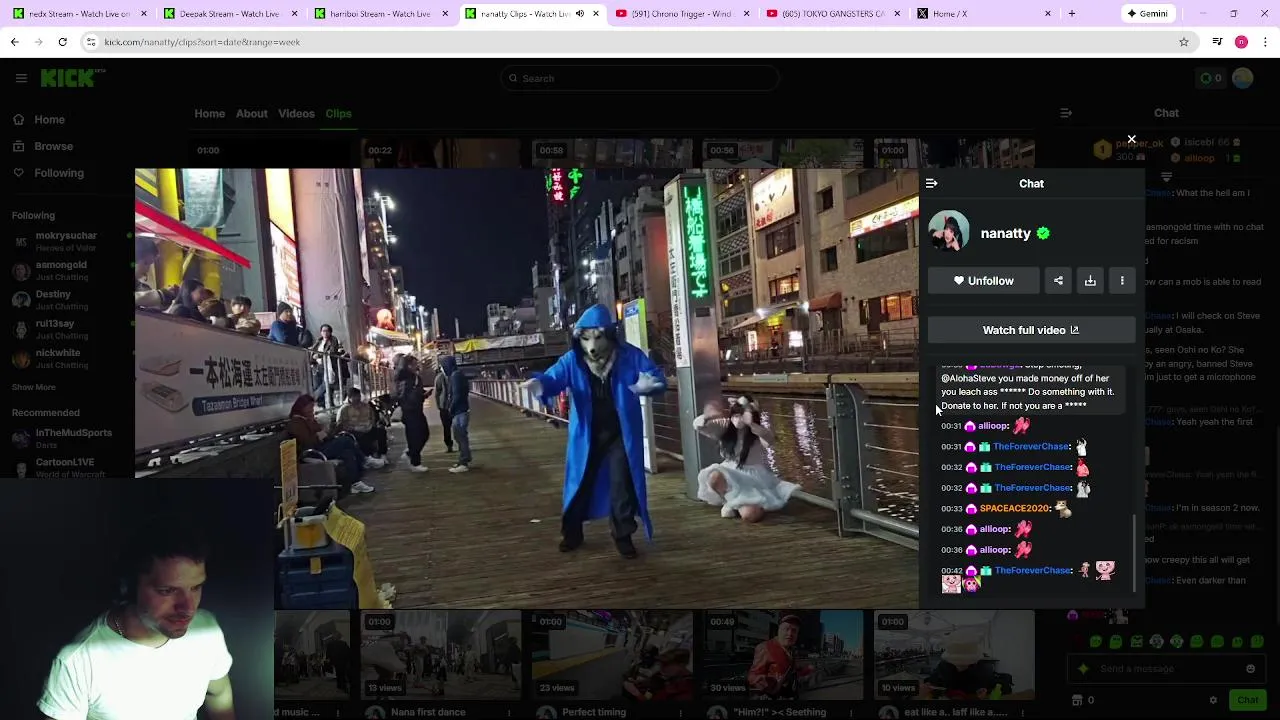Click the clip video player

coord(527,388)
